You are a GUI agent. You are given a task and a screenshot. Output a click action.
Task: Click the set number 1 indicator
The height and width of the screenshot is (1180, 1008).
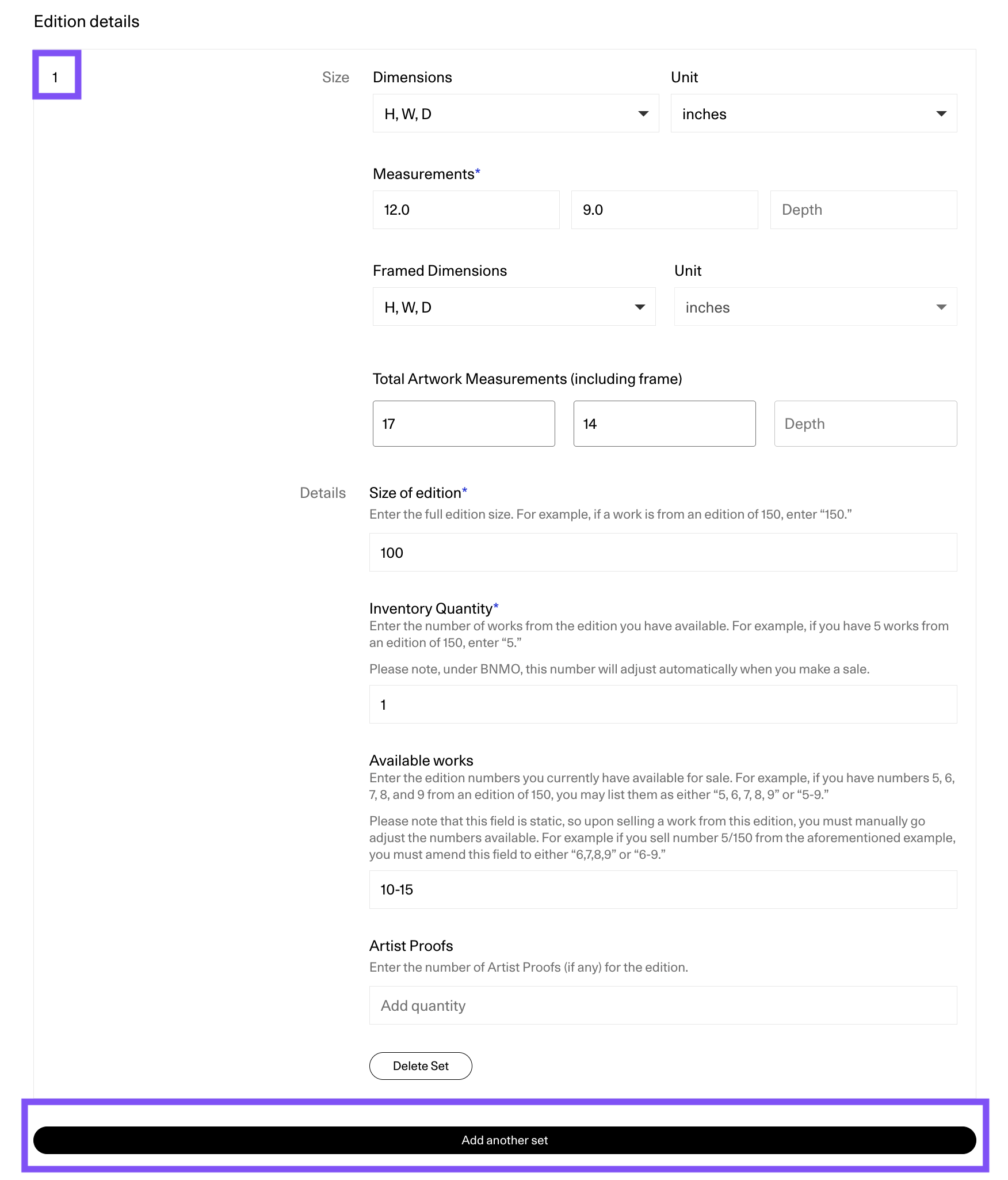coord(56,75)
